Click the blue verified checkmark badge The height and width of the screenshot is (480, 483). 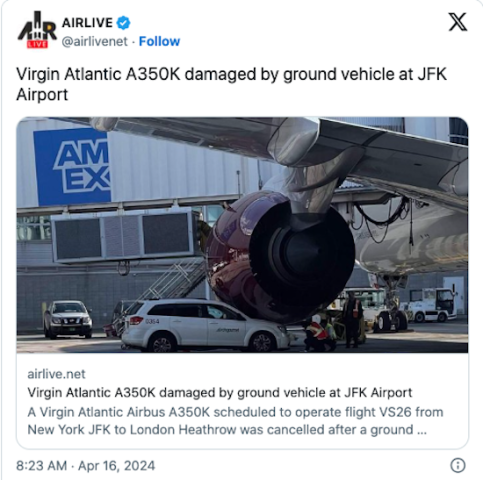pyautogui.click(x=123, y=23)
